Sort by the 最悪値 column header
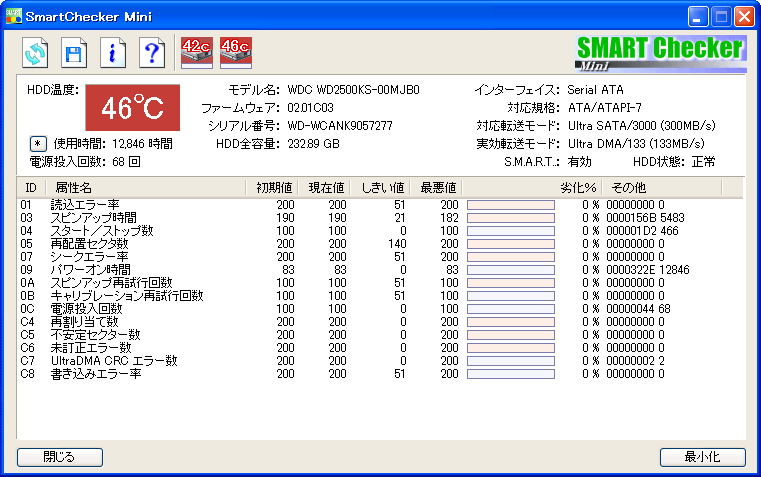 (x=436, y=188)
